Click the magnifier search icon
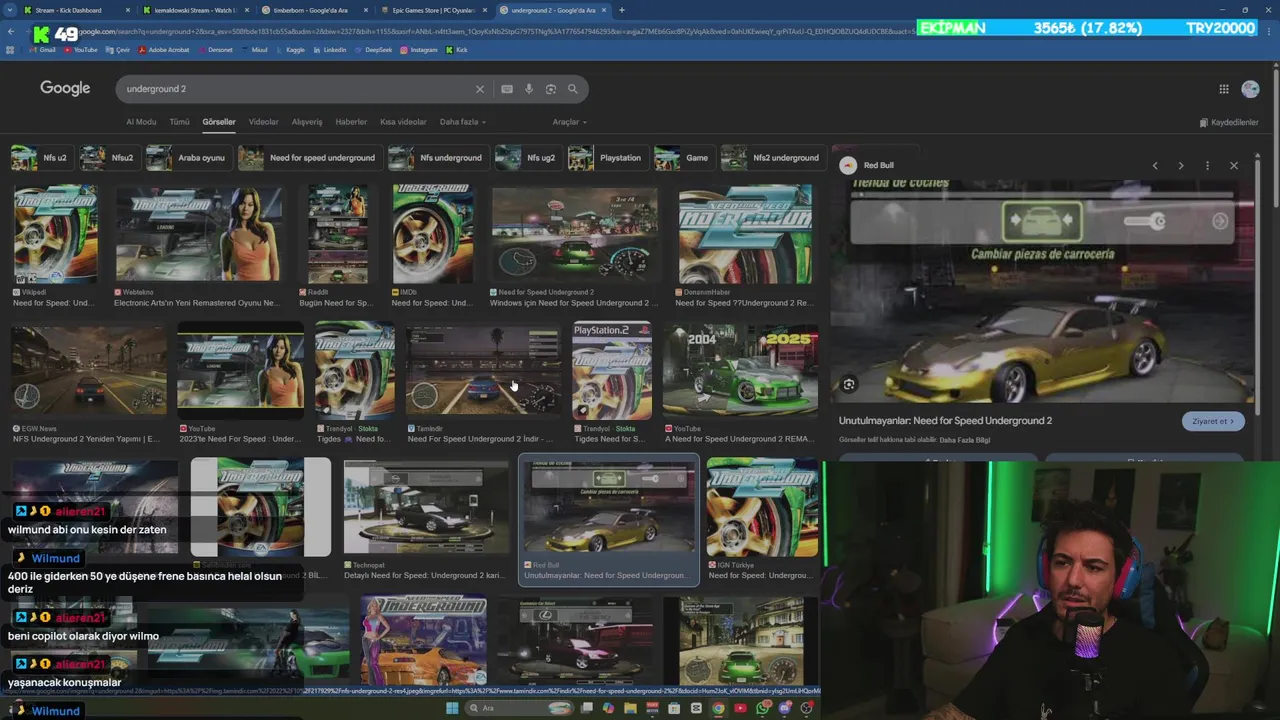This screenshot has height=720, width=1280. [x=573, y=89]
